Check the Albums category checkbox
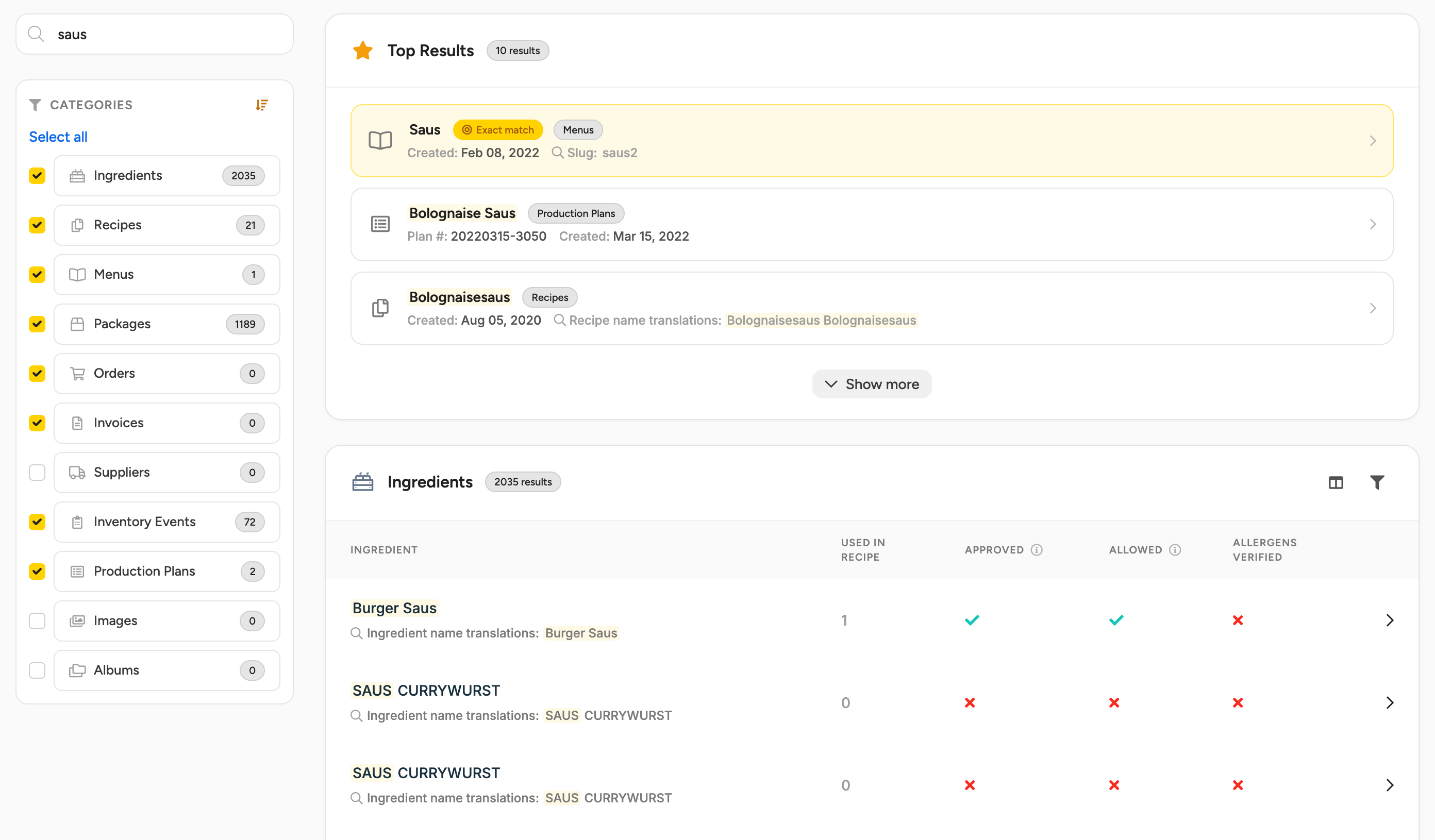 click(37, 670)
